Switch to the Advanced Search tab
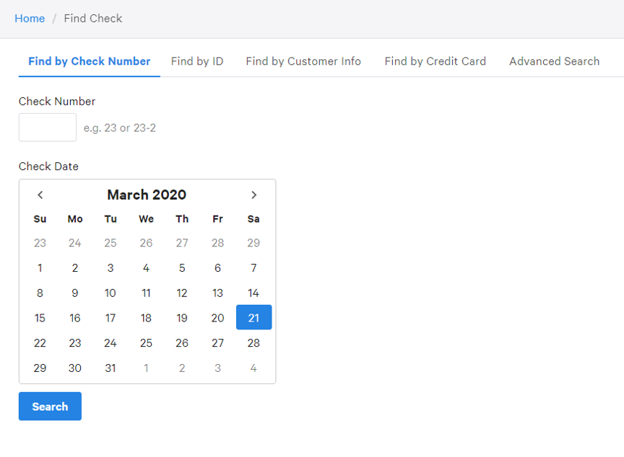 tap(554, 61)
